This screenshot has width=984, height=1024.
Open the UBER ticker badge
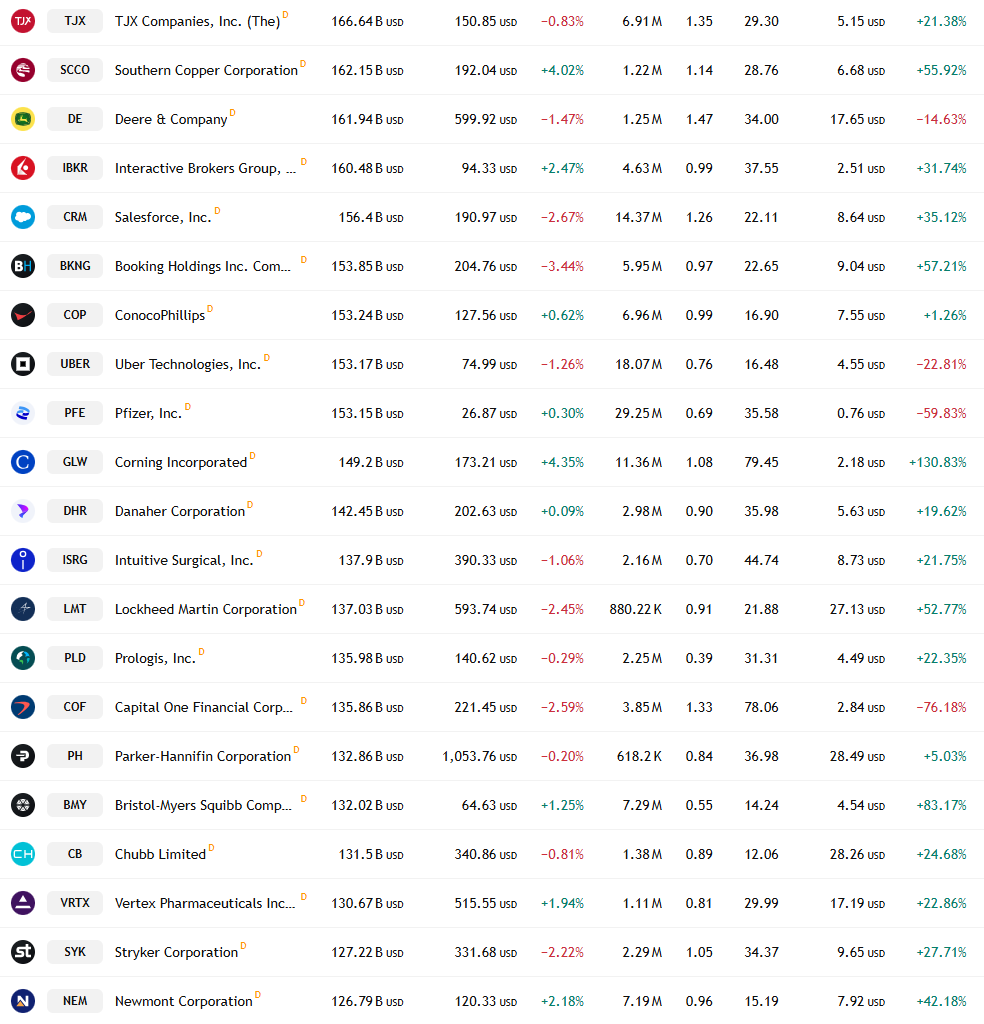point(75,364)
